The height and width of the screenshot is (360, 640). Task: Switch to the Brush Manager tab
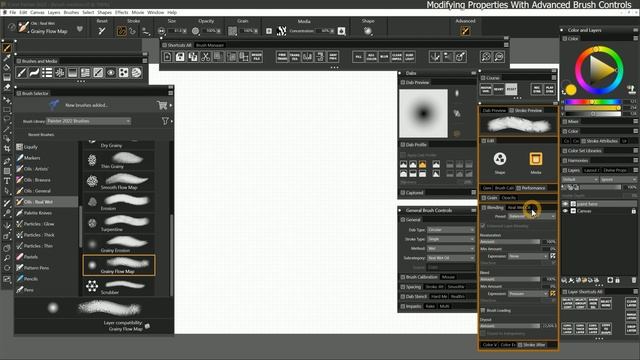point(210,45)
